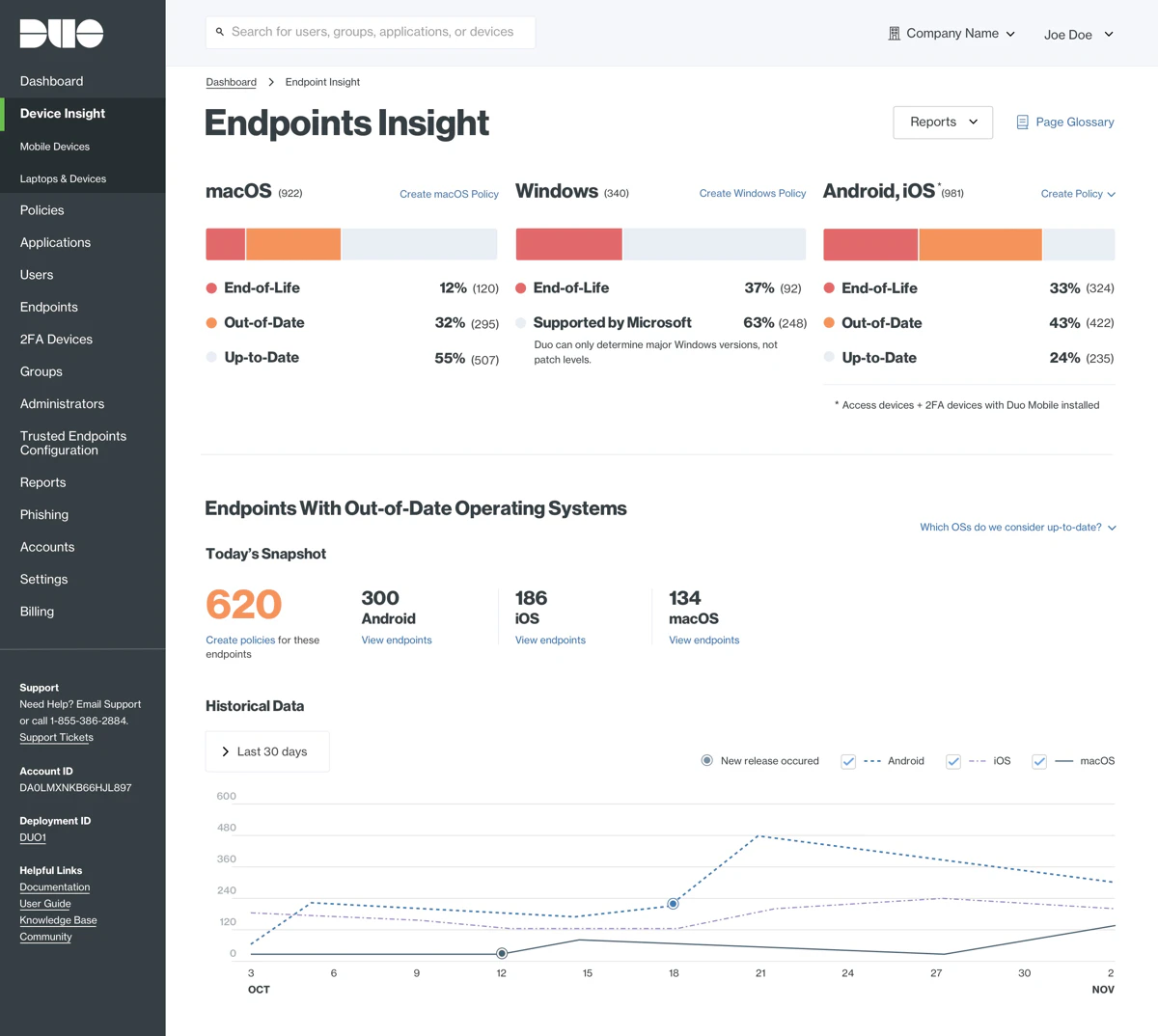Open Dashboard in the sidebar
This screenshot has height=1036, width=1158.
[51, 81]
